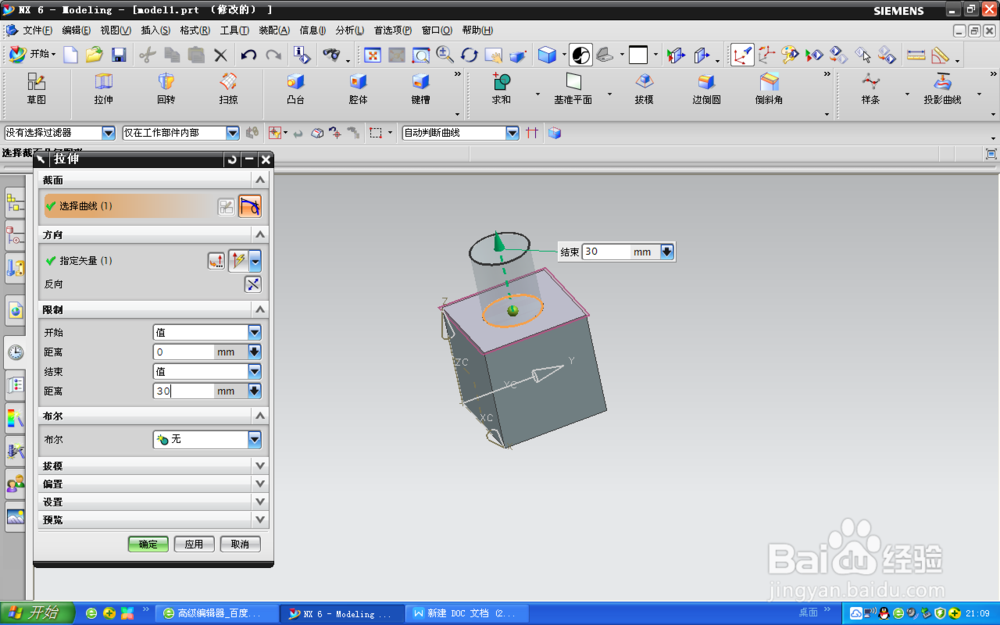1000x625 pixels.
Task: Open a file with the folder icon
Action: tap(94, 55)
